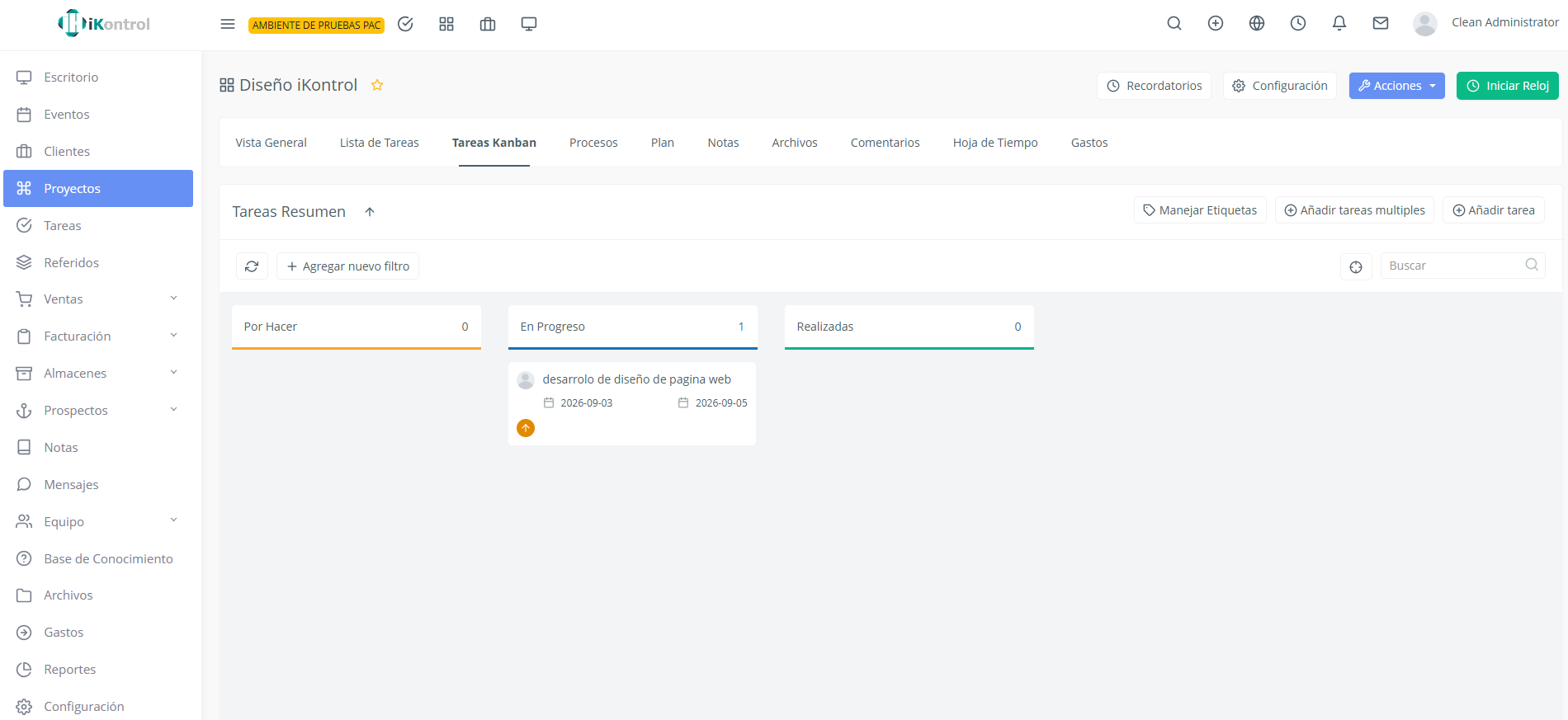Expand the Prospectos sidebar submenu
This screenshot has height=720, width=1568.
coord(173,410)
